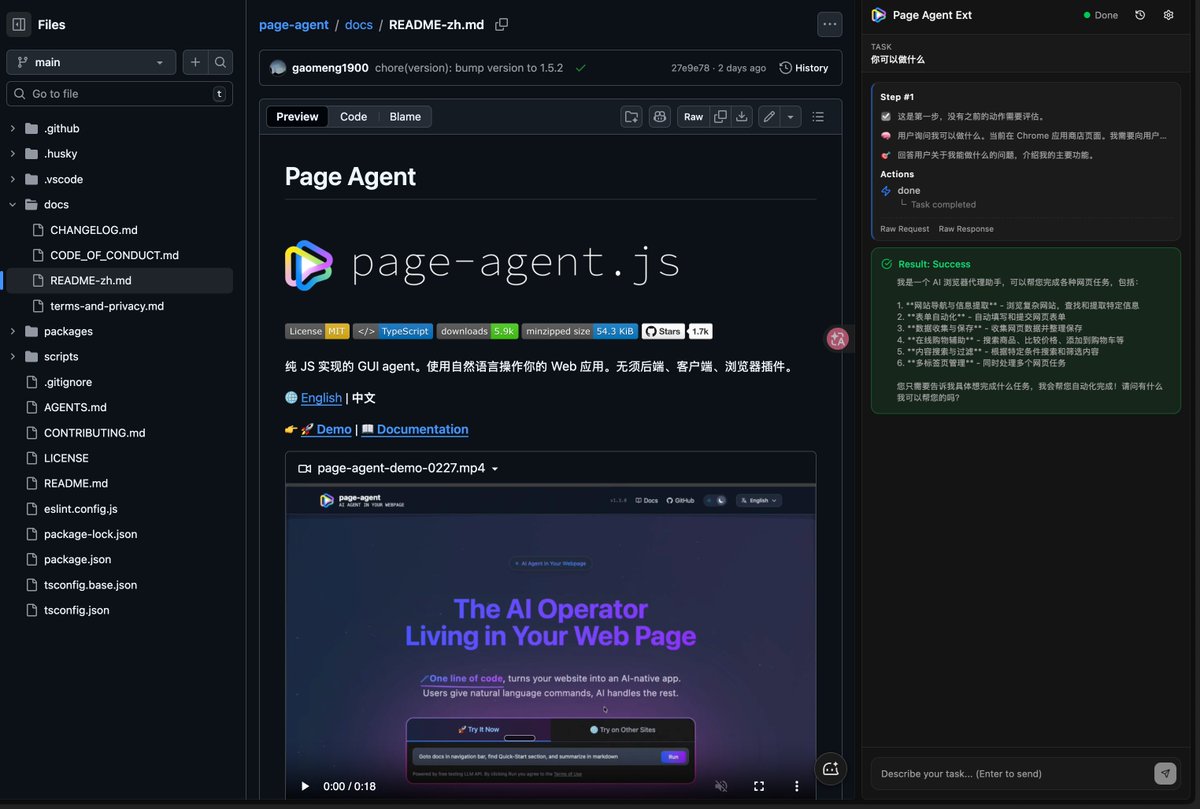Screen dimensions: 1200x809
Task: Open AGENTS.md in the tree
Action: tap(75, 408)
